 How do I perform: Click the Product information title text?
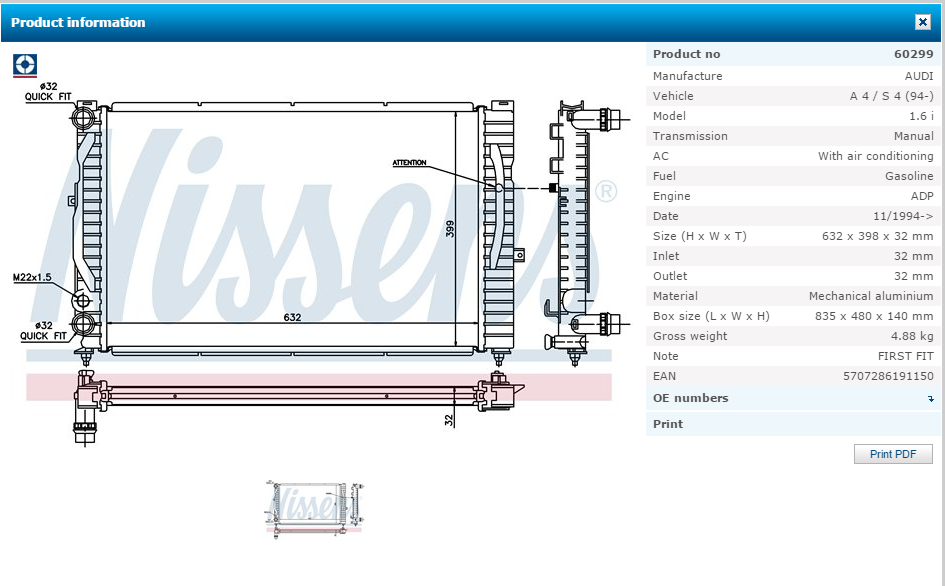[78, 22]
